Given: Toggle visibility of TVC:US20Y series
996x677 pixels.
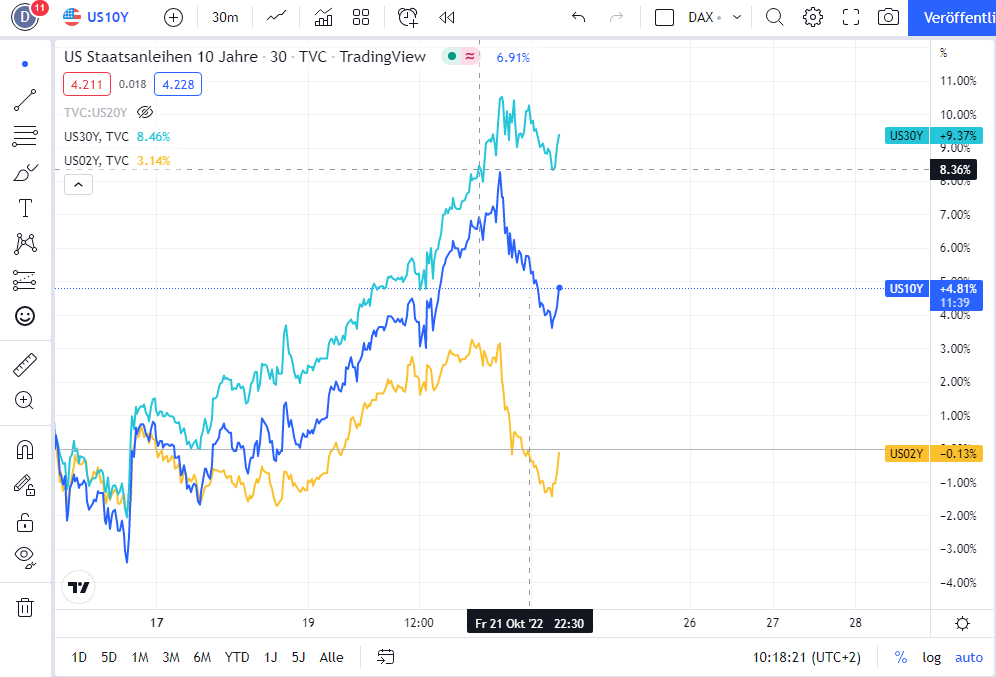Looking at the screenshot, I should [145, 112].
